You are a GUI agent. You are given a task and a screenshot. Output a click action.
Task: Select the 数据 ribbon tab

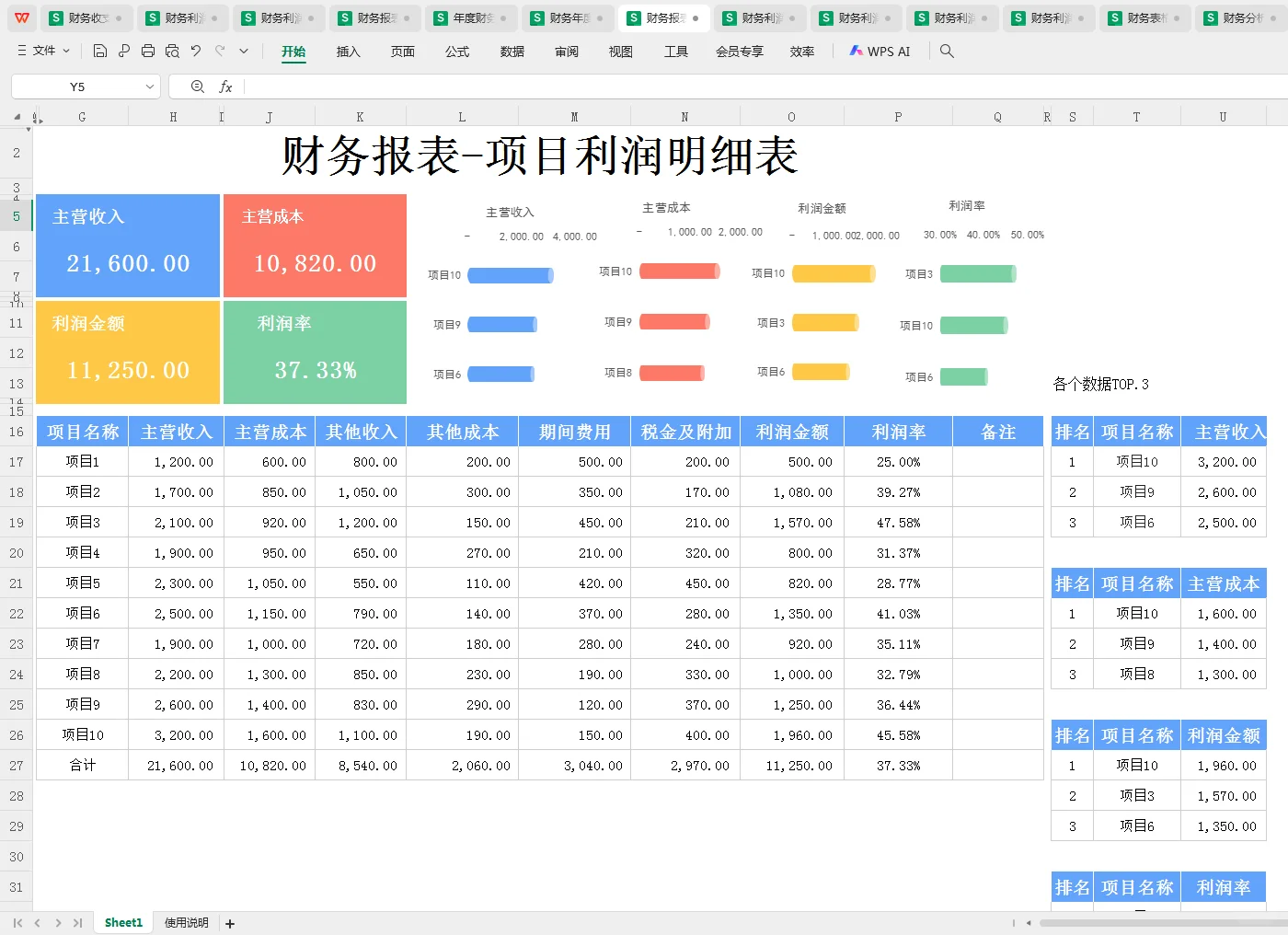[512, 52]
